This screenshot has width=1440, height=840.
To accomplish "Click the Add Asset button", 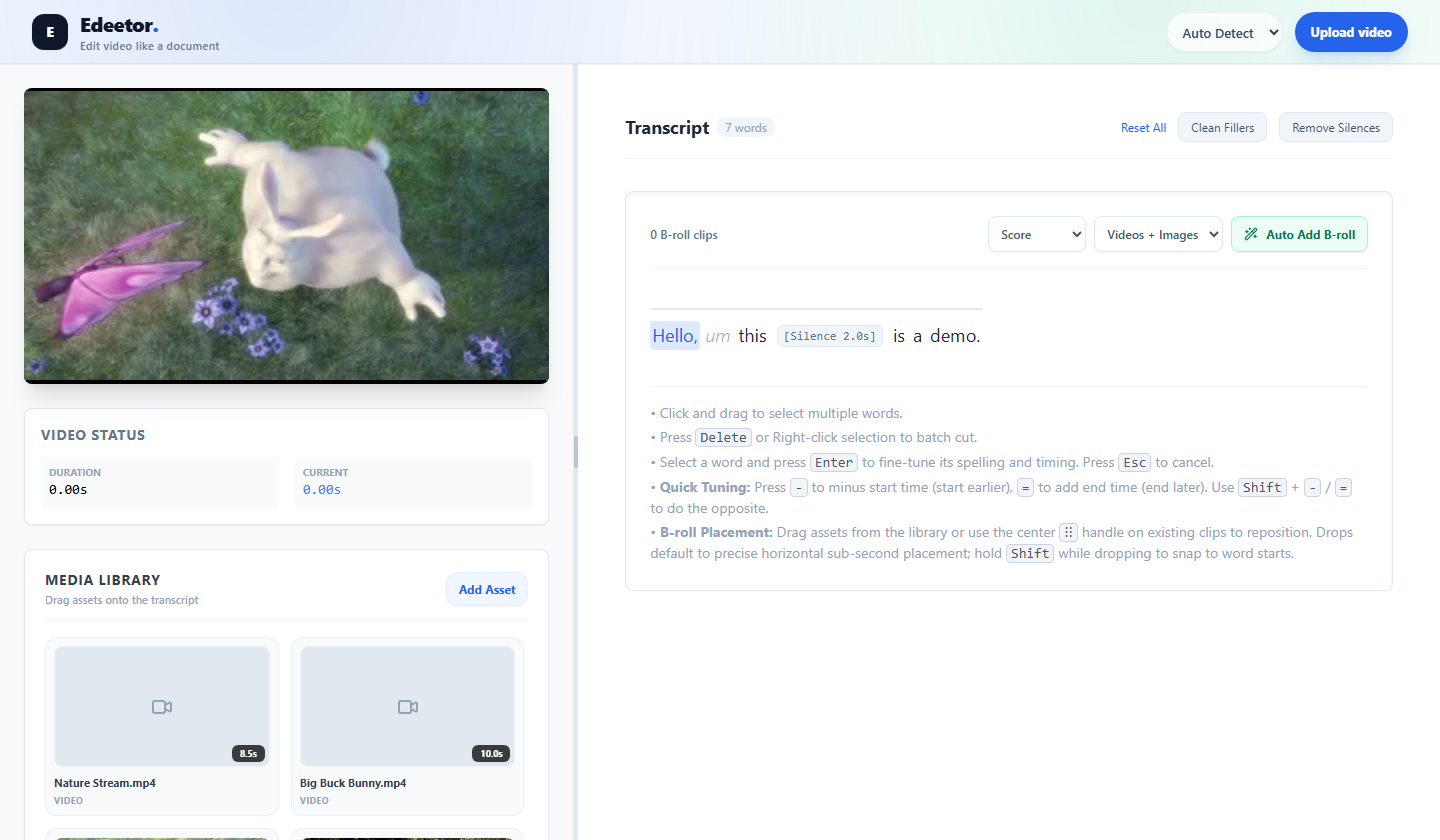I will pos(487,589).
